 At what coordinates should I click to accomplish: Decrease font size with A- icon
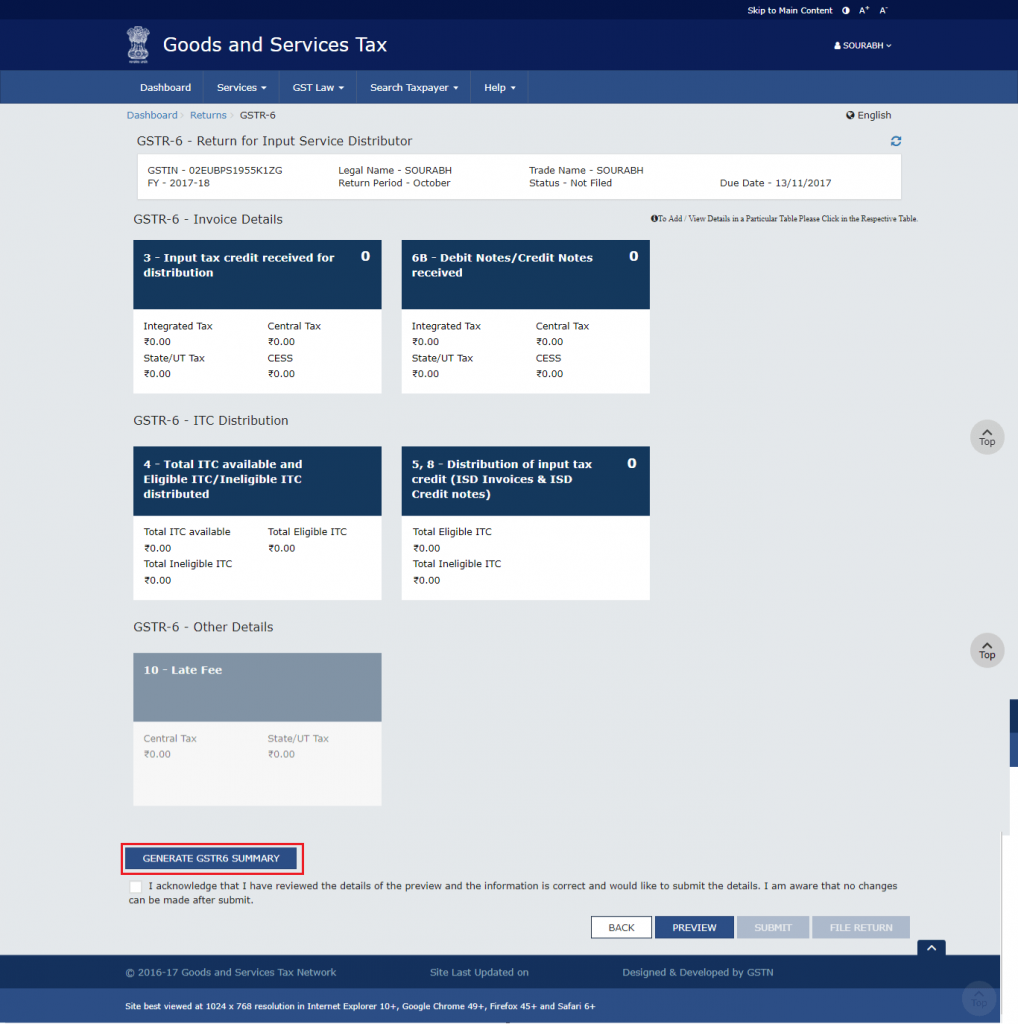point(883,10)
